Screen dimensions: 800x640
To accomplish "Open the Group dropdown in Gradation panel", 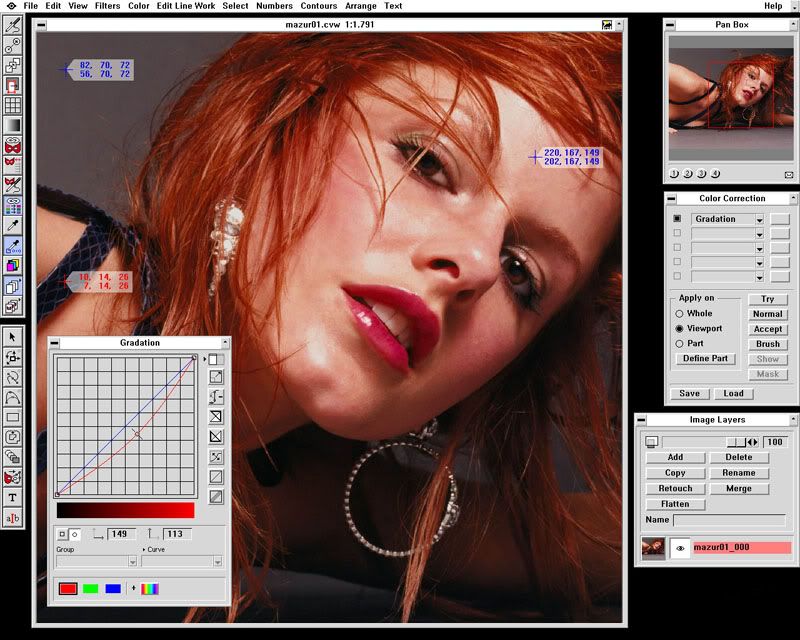I will coord(133,561).
